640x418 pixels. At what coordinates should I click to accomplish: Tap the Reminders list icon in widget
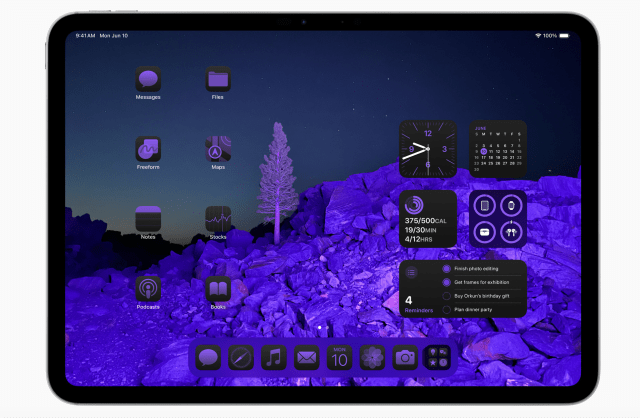click(x=411, y=272)
